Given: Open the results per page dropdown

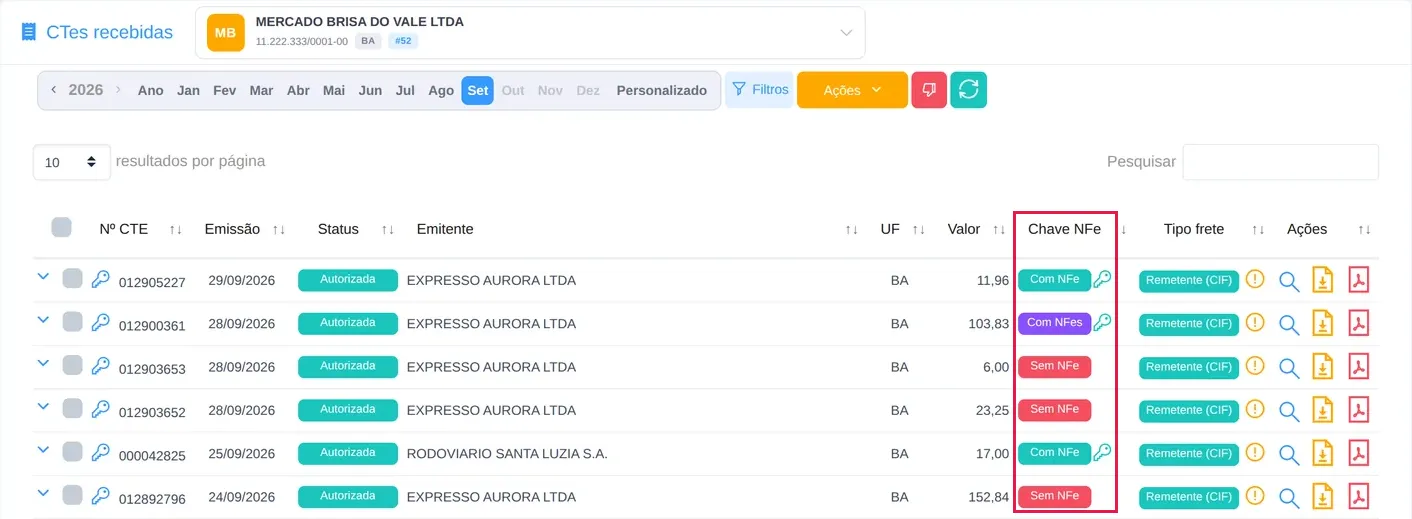Looking at the screenshot, I should (x=72, y=162).
